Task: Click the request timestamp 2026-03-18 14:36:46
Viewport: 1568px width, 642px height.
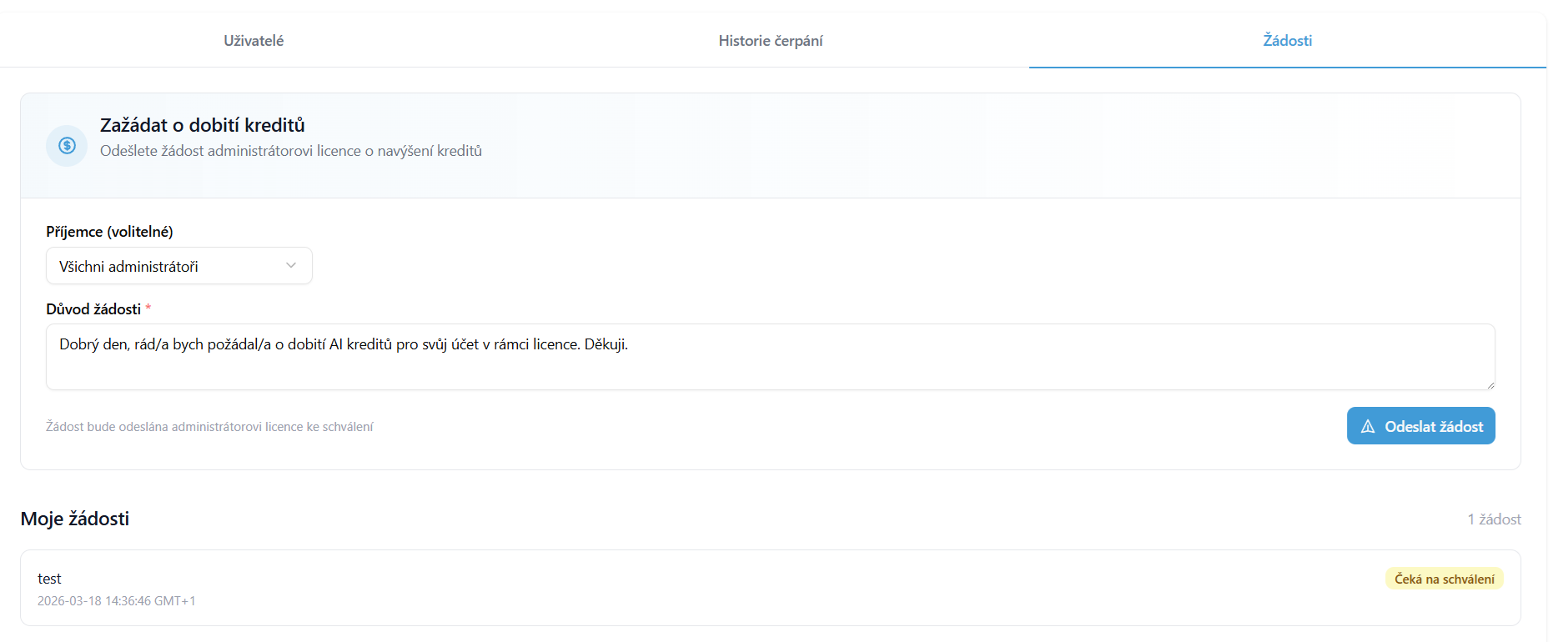Action: pyautogui.click(x=117, y=601)
